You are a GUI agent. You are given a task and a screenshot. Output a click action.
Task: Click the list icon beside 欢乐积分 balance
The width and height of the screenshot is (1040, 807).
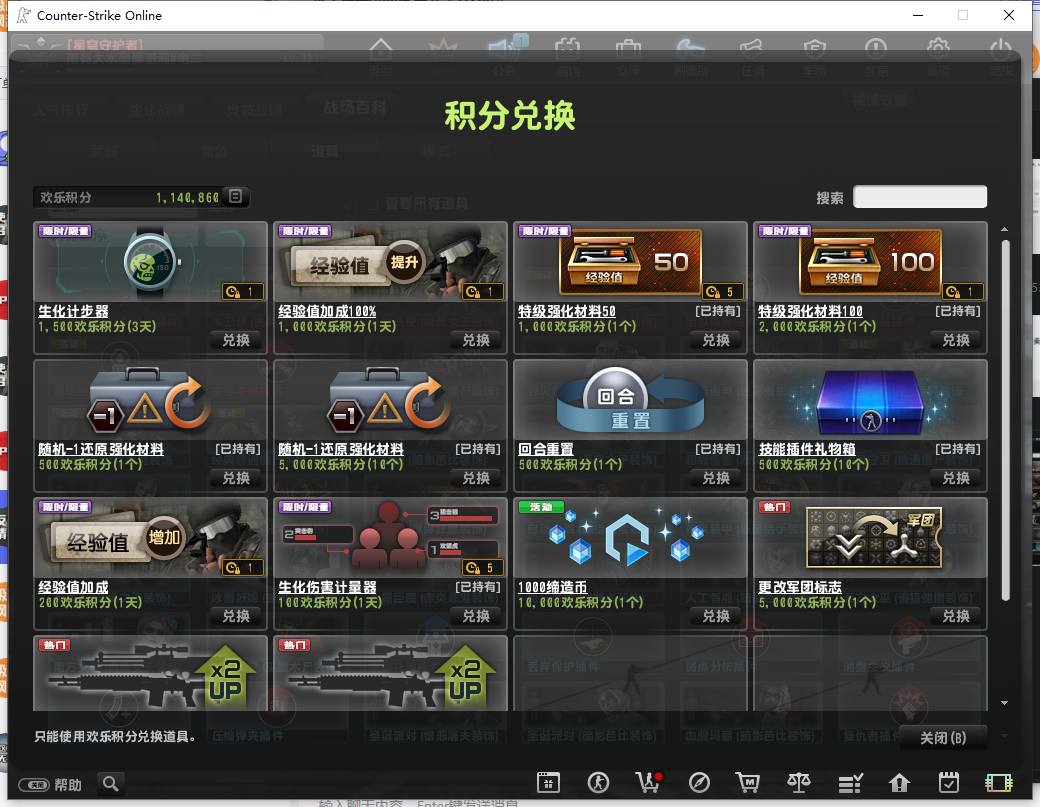pos(235,196)
